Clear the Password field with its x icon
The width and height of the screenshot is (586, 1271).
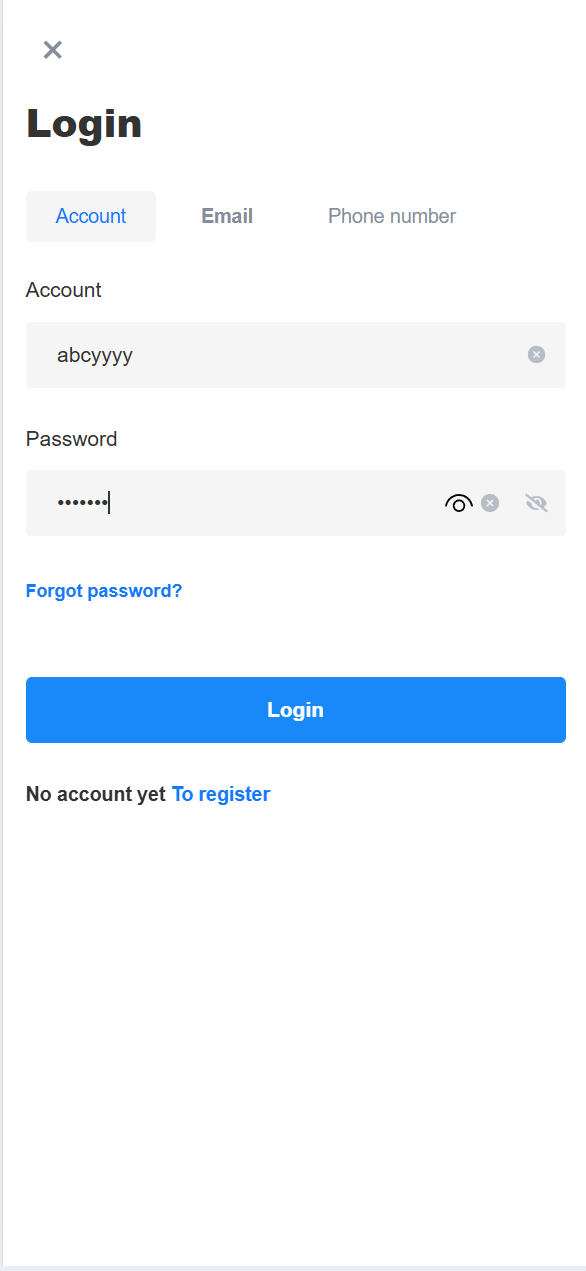pyautogui.click(x=490, y=503)
